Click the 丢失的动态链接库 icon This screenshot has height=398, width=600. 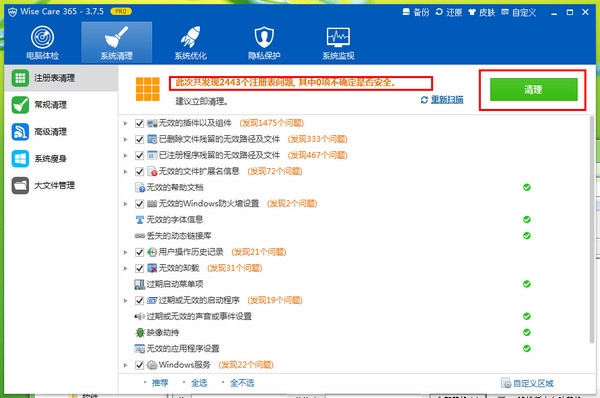click(140, 236)
